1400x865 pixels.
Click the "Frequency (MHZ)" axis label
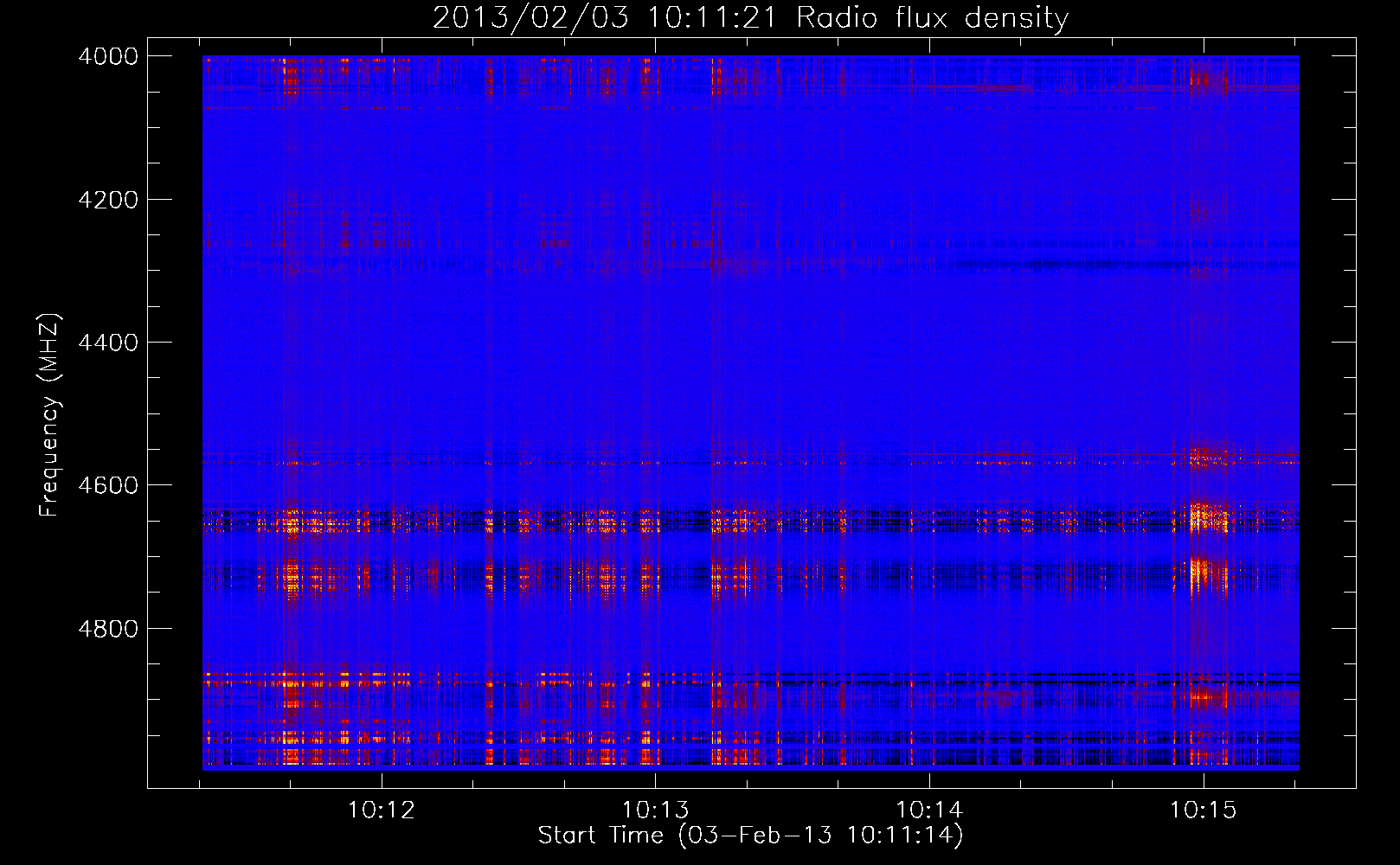click(50, 414)
